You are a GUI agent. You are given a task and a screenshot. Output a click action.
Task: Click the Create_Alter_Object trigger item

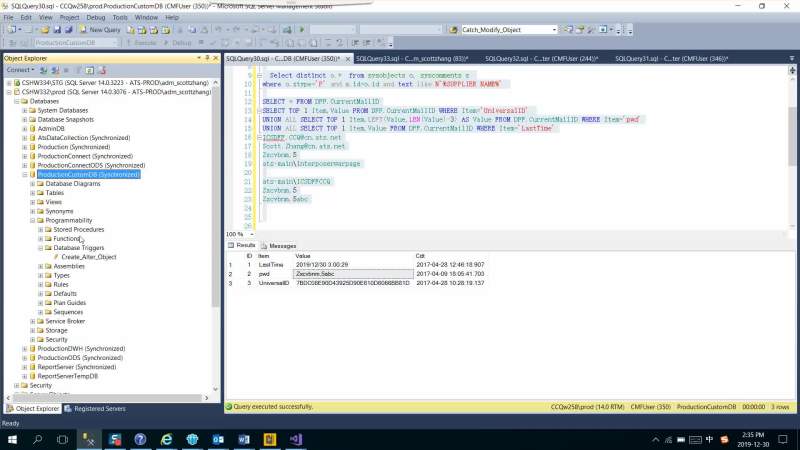pos(88,257)
